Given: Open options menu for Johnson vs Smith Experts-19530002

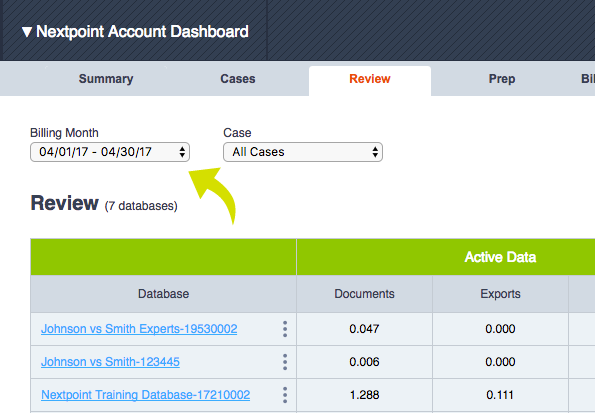Looking at the screenshot, I should tap(285, 329).
